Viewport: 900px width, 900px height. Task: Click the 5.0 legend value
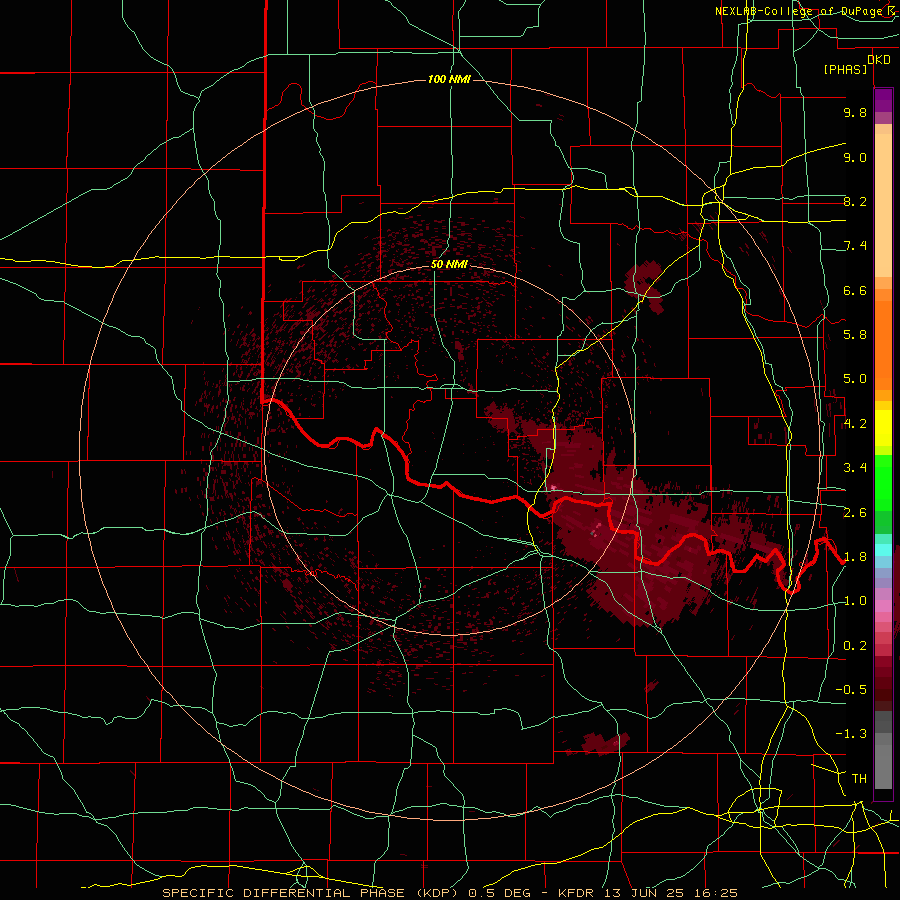point(855,379)
